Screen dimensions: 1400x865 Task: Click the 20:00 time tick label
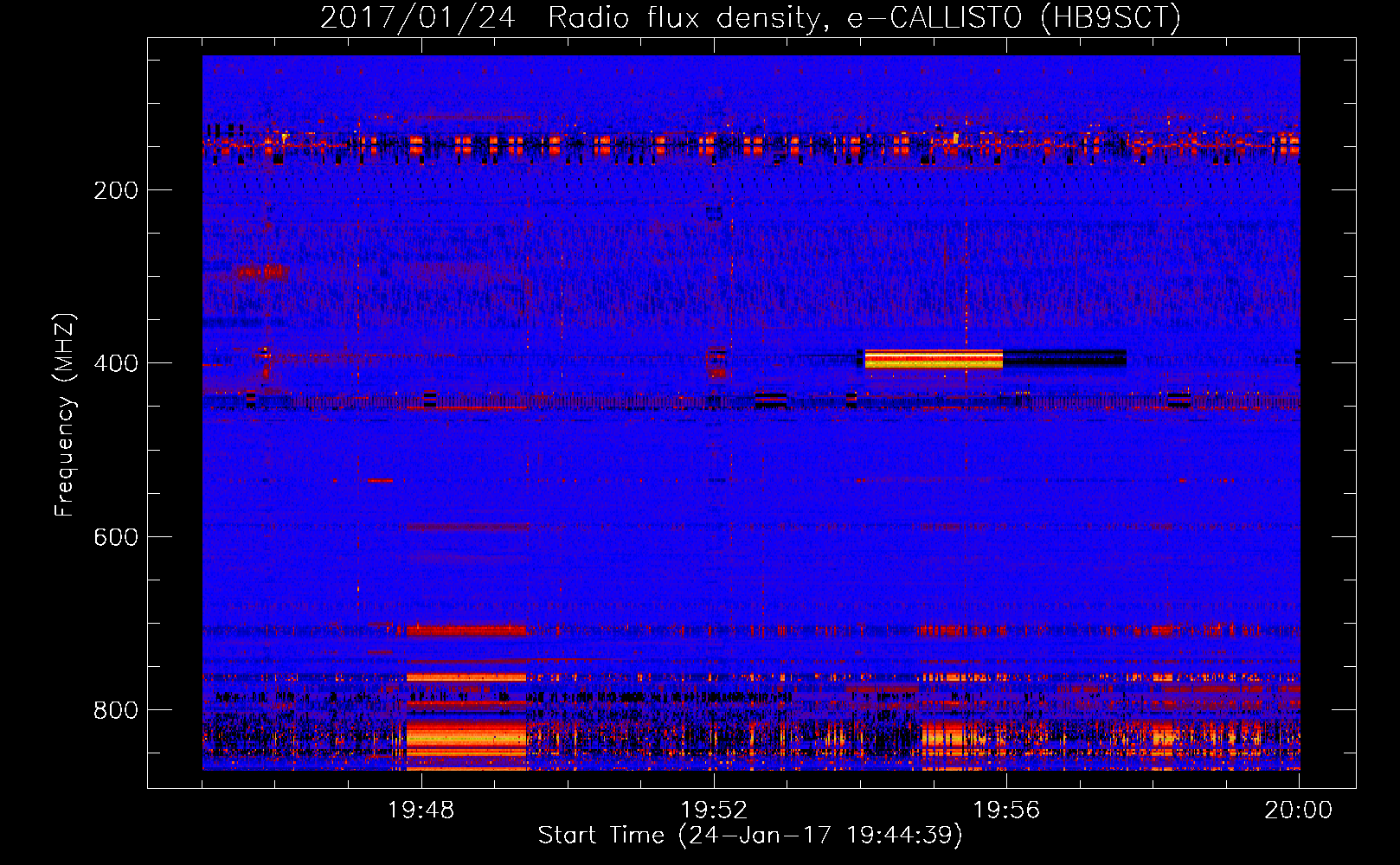click(1298, 811)
